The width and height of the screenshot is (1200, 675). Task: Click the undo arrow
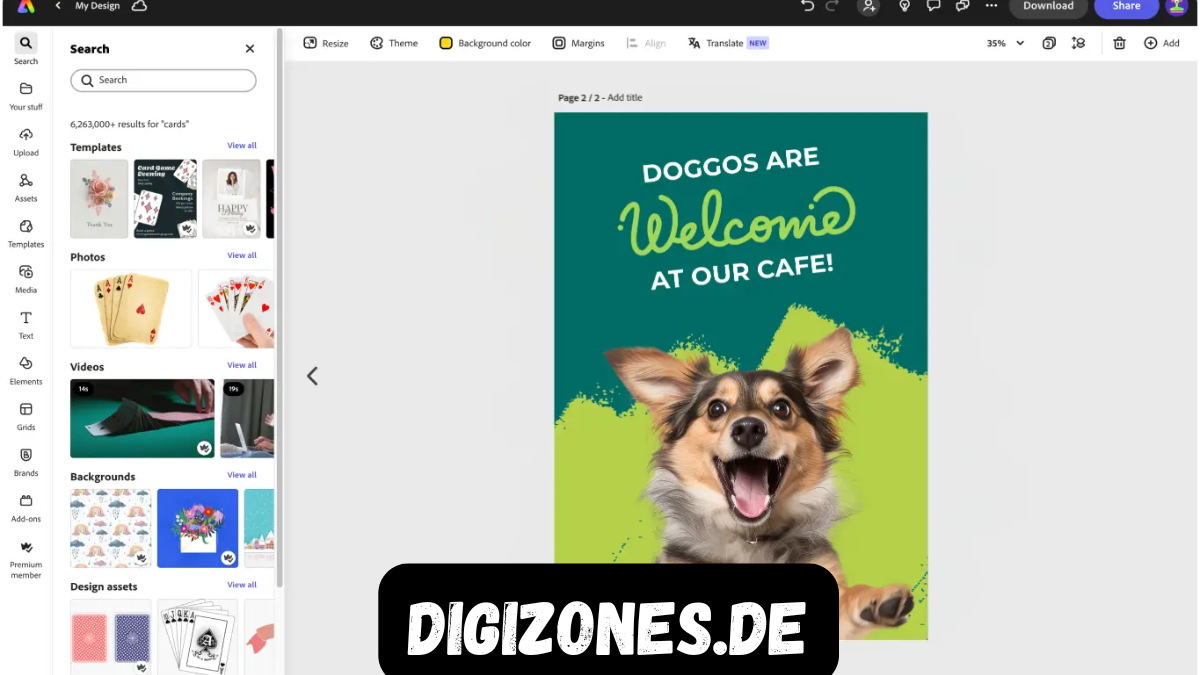(x=807, y=6)
